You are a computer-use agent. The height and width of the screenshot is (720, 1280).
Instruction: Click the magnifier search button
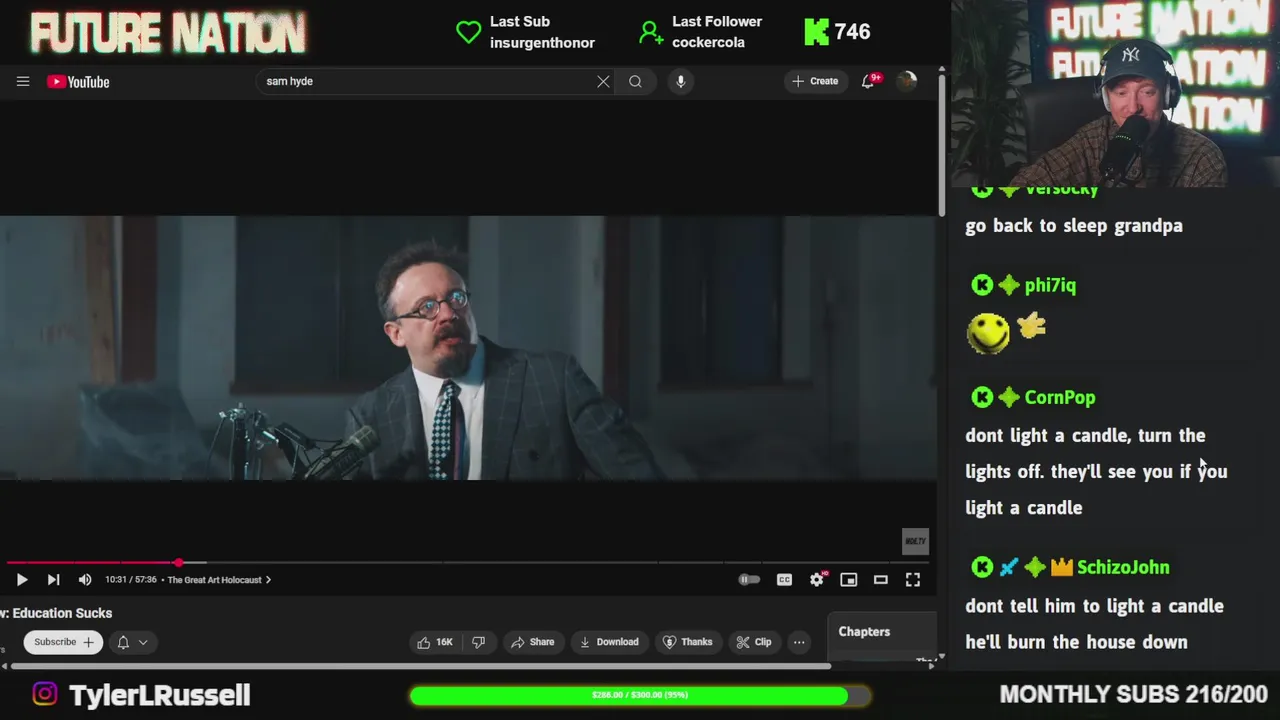(635, 81)
